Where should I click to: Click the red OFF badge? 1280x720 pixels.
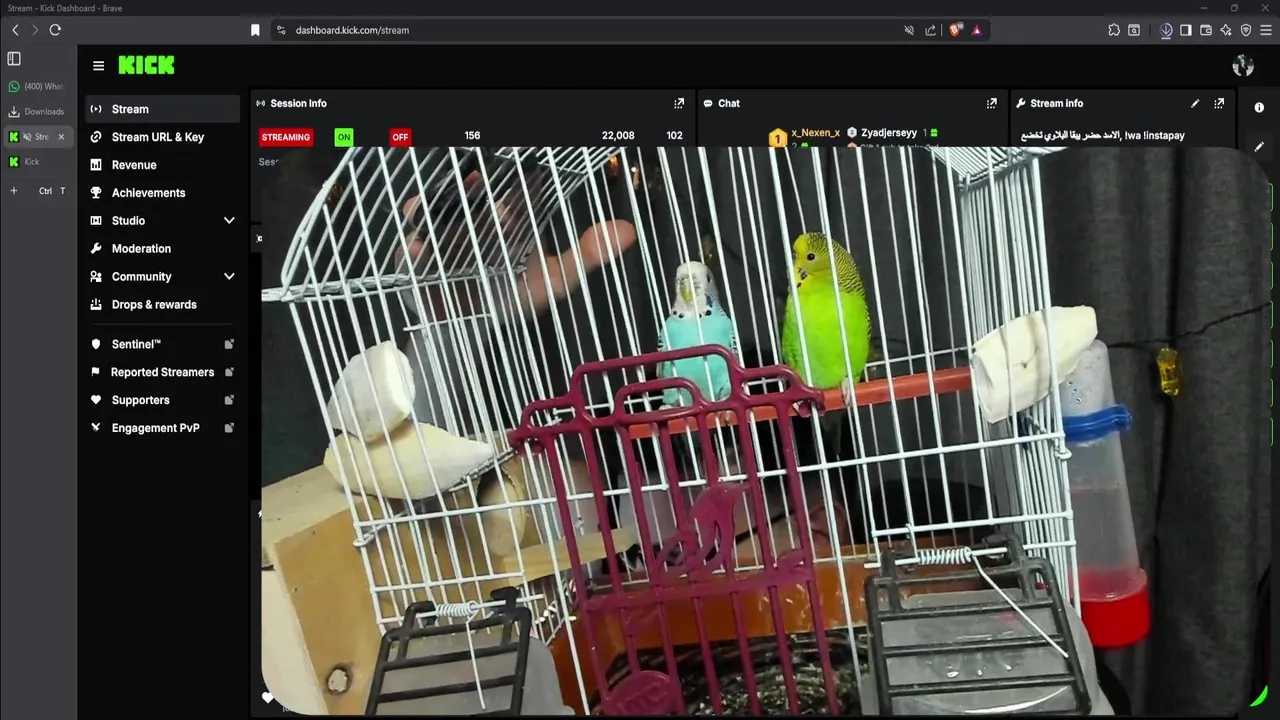[400, 137]
